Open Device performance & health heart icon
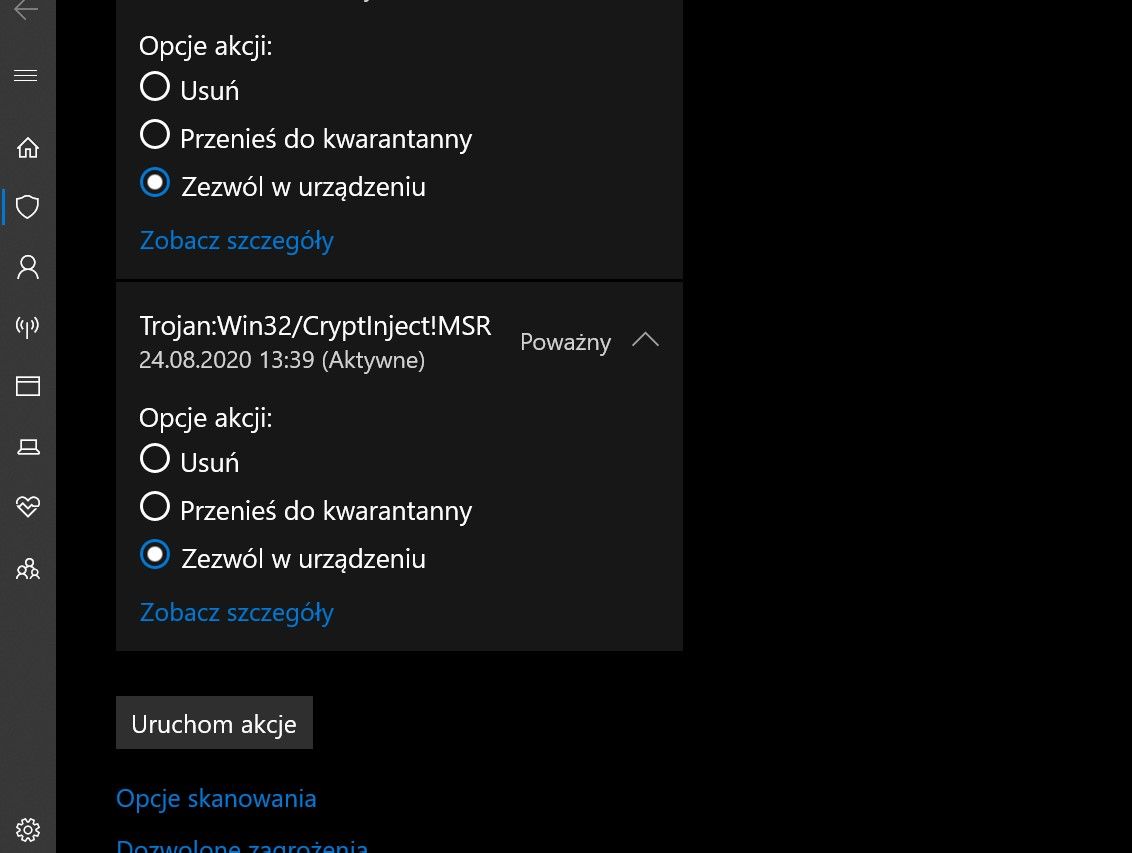Image resolution: width=1132 pixels, height=853 pixels. coord(28,507)
